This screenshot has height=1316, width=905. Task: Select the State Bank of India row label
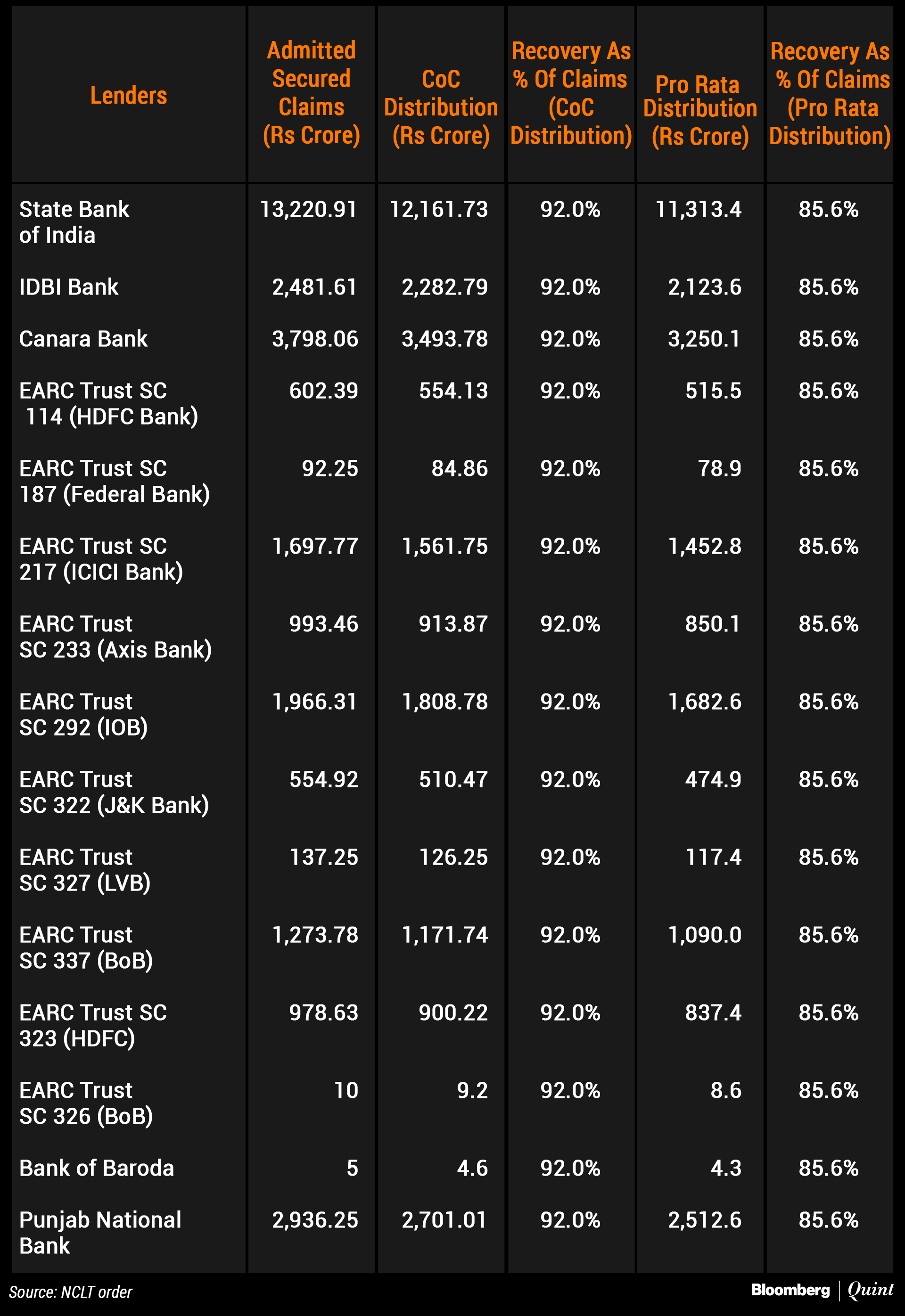tap(74, 221)
